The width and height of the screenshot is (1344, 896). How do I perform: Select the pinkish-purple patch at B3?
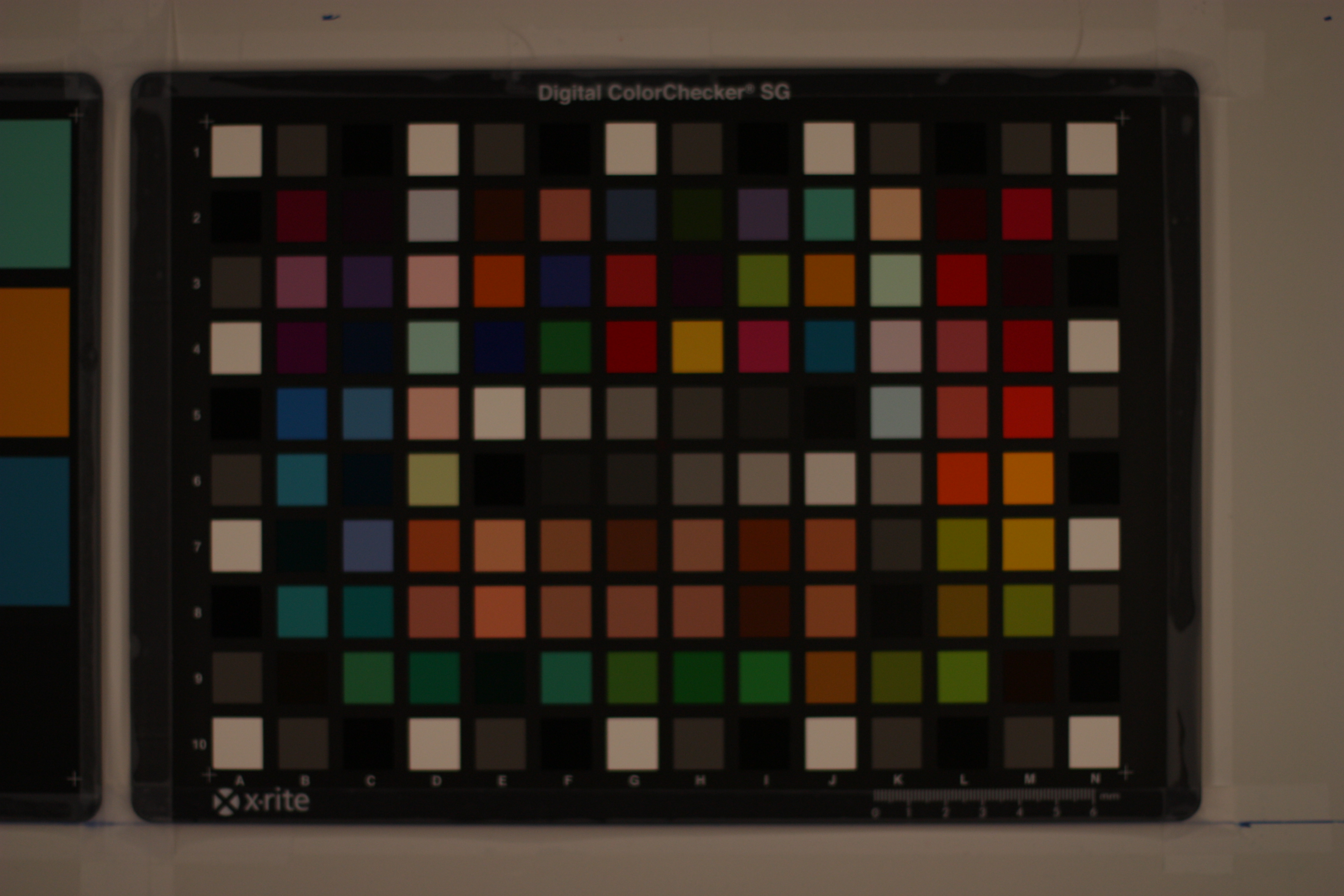[302, 282]
